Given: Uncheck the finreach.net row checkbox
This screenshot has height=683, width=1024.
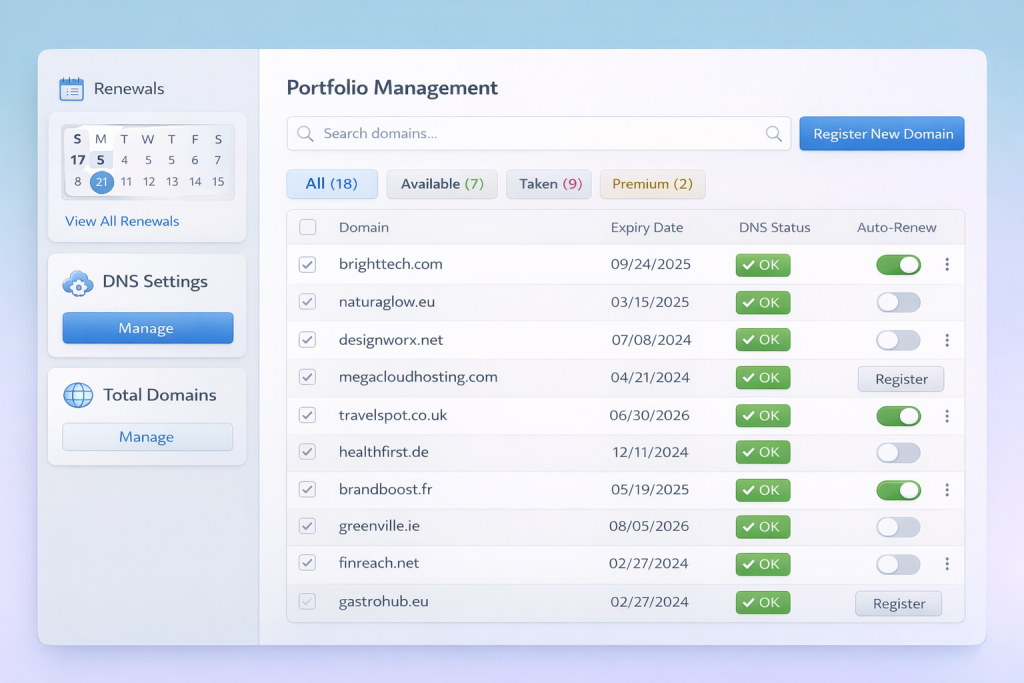Looking at the screenshot, I should 308,563.
